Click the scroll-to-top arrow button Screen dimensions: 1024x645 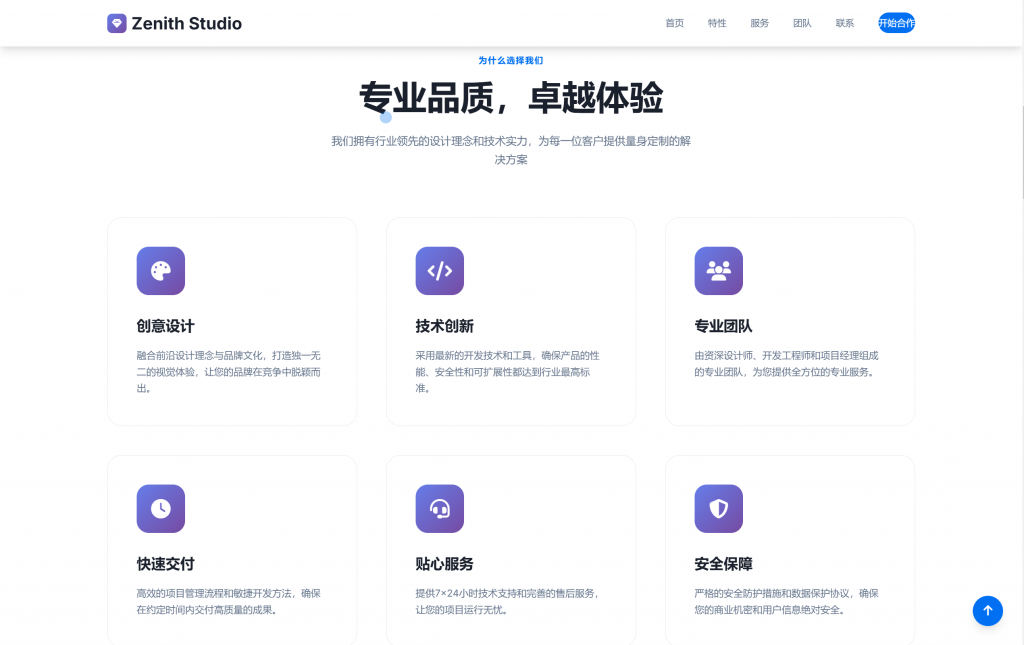pyautogui.click(x=988, y=611)
